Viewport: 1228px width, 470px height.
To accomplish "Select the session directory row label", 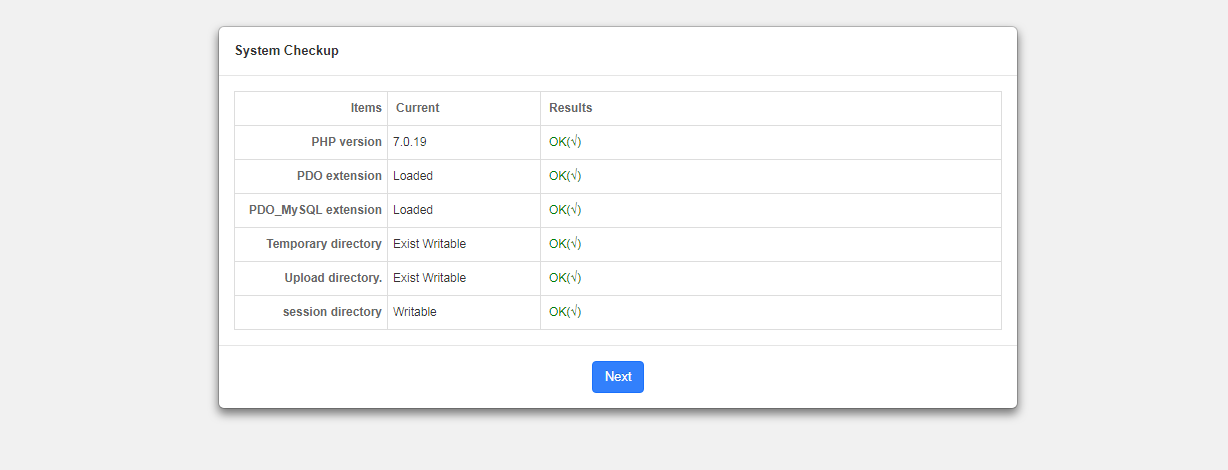I will [332, 312].
